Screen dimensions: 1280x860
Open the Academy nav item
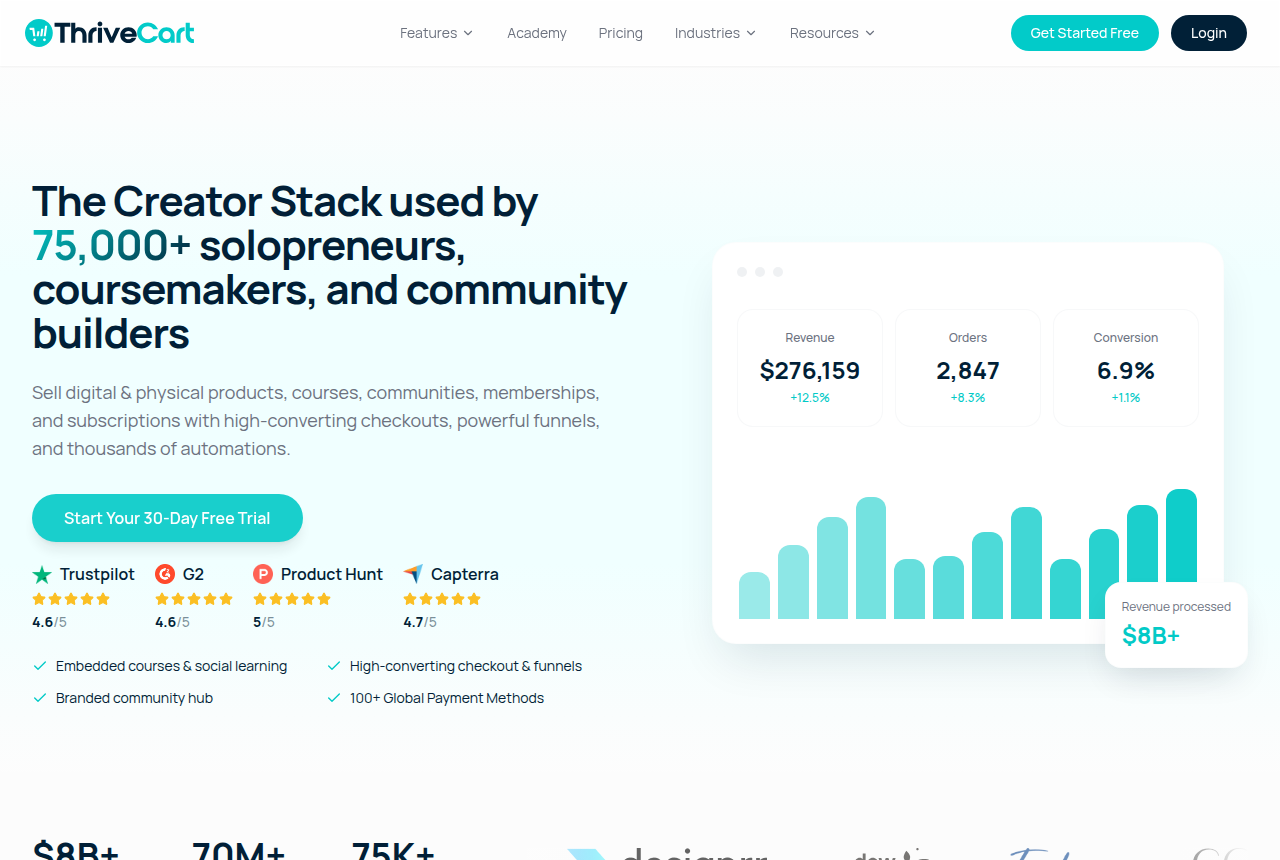pyautogui.click(x=537, y=33)
